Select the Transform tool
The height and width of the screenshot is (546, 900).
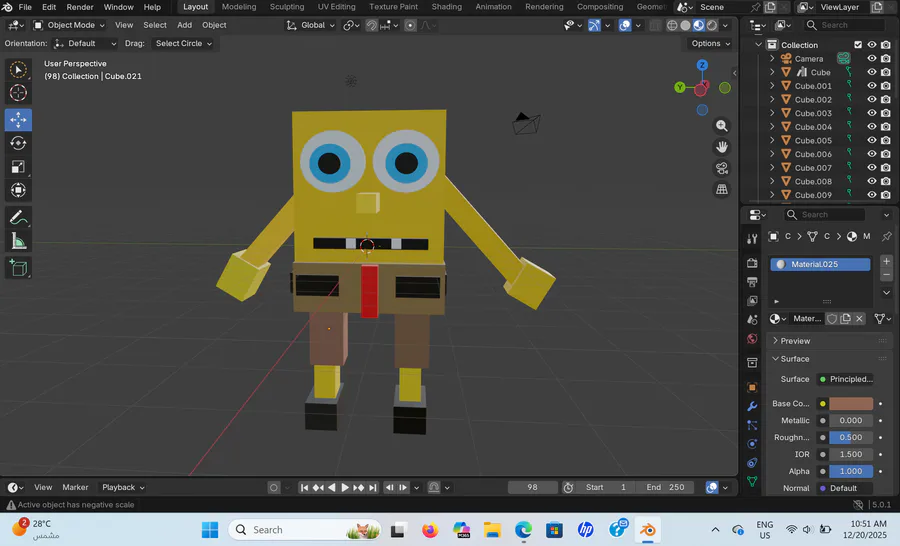click(18, 190)
